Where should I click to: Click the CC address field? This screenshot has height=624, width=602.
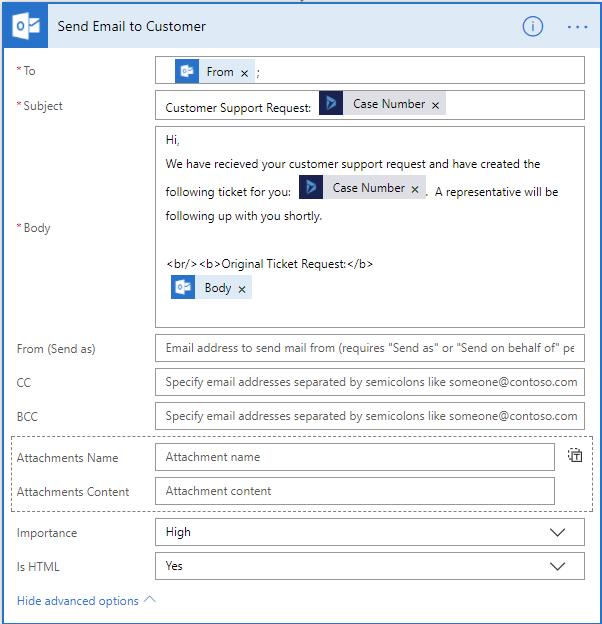369,382
